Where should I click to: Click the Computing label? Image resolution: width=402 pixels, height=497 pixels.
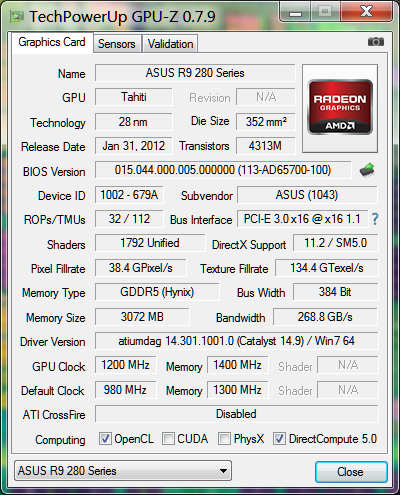point(60,440)
